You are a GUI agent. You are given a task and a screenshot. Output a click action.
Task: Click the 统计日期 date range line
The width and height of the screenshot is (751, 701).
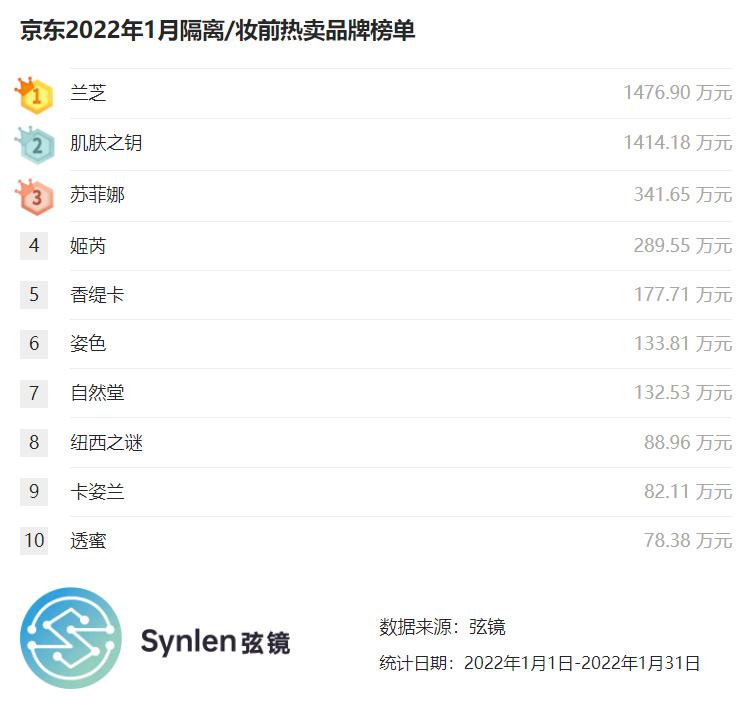click(x=540, y=663)
